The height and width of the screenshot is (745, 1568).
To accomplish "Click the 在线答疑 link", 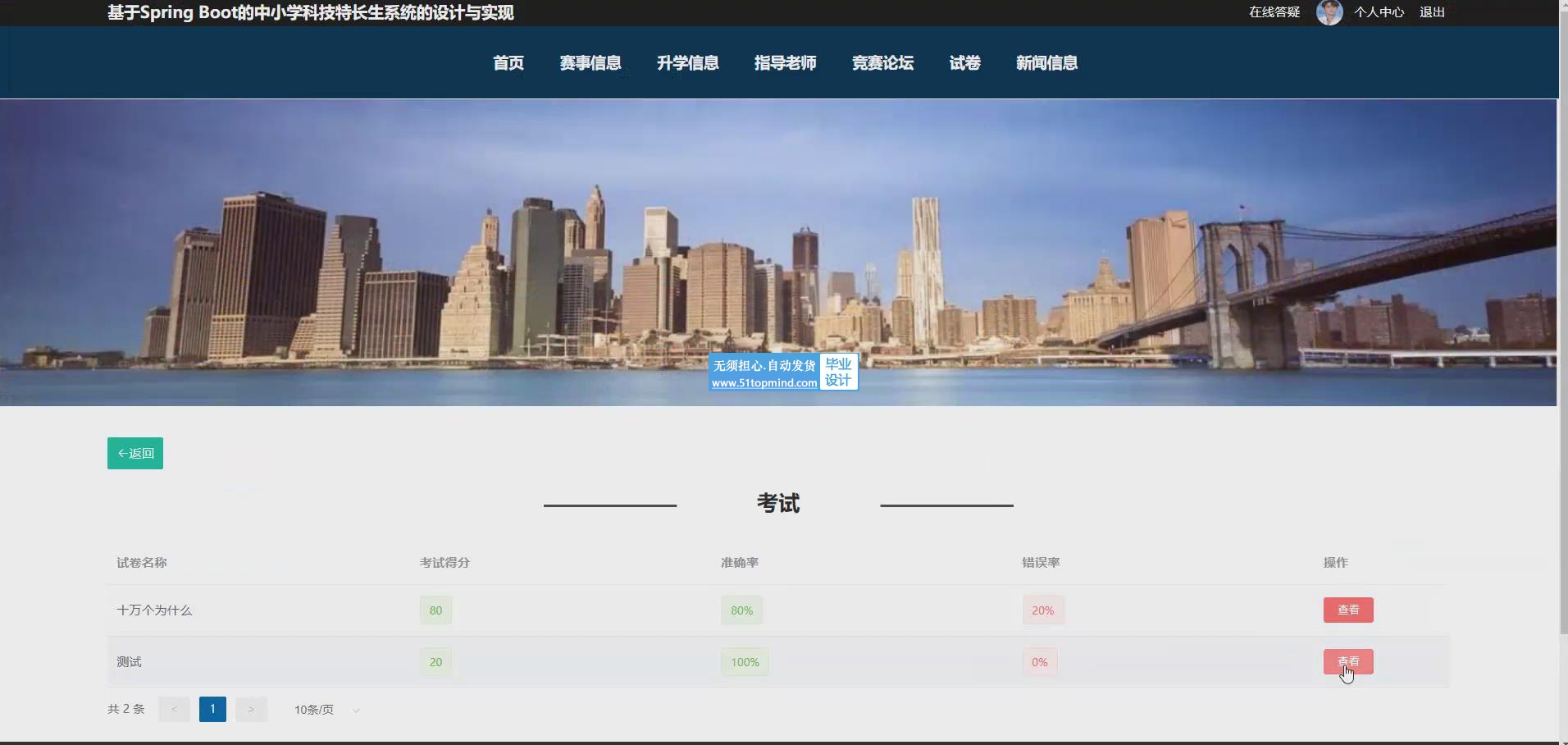I will pos(1274,12).
